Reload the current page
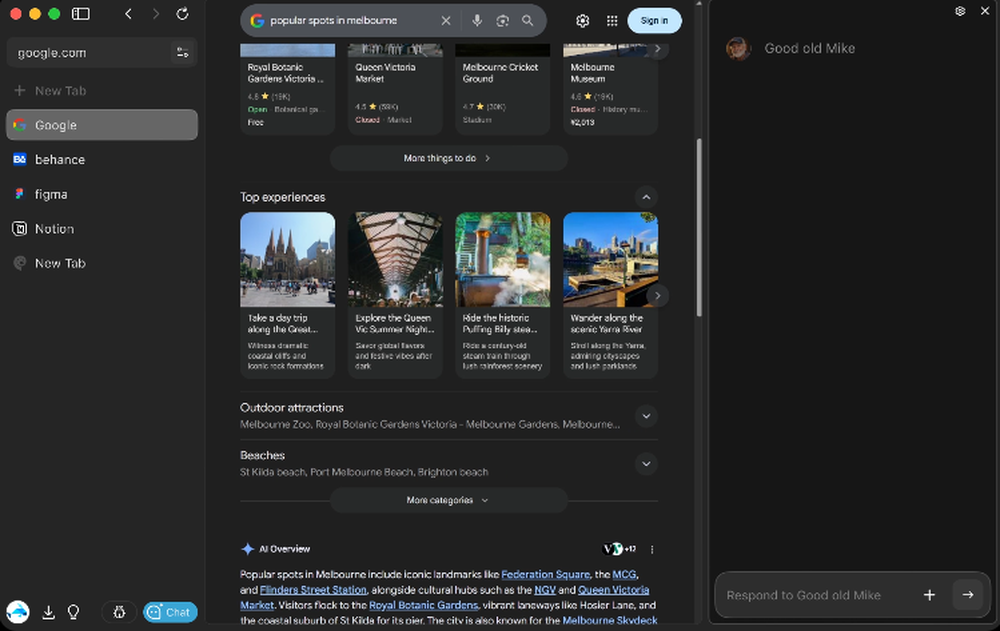The width and height of the screenshot is (1000, 631). 183,15
